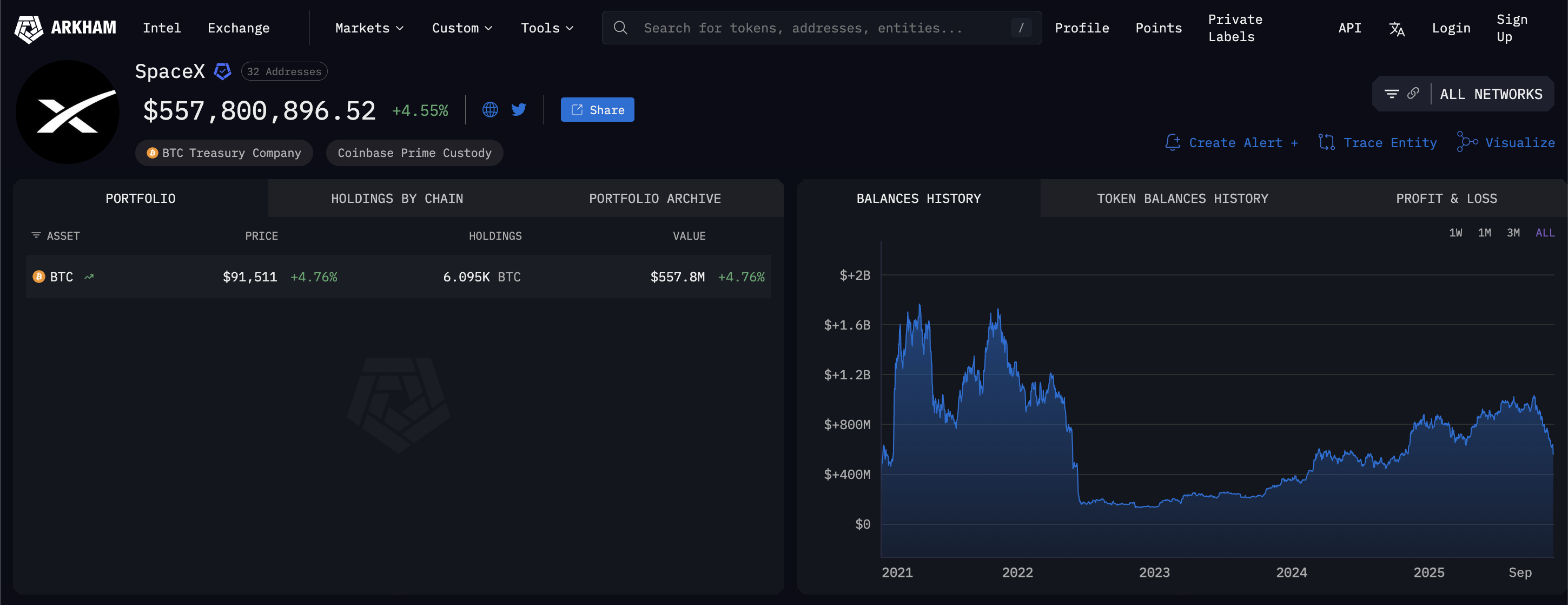Image resolution: width=1568 pixels, height=605 pixels.
Task: Open the Markets dropdown
Action: coord(368,28)
